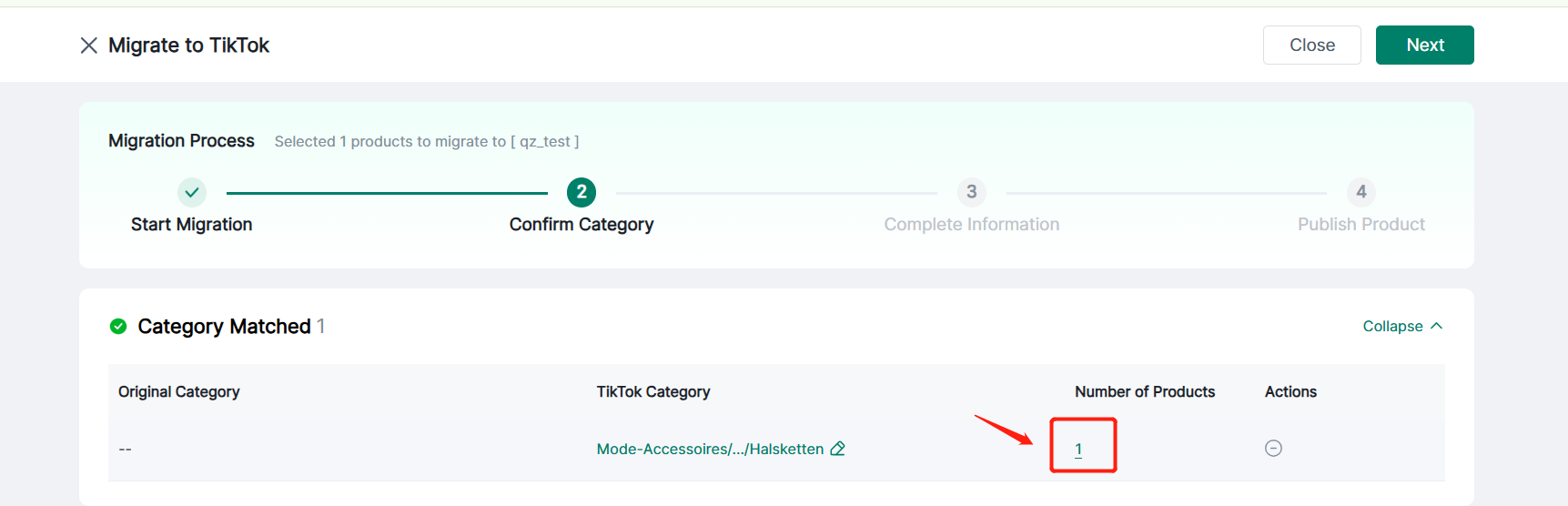Click the step 4 circle icon

1361,192
